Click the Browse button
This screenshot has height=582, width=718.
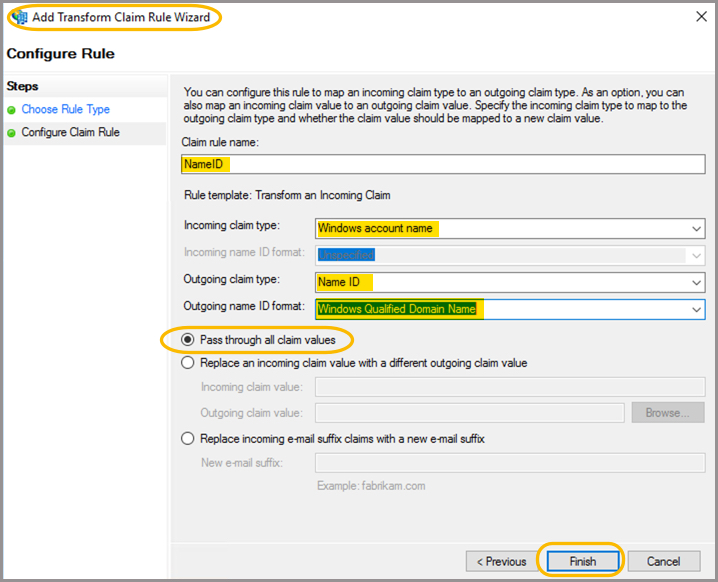coord(667,412)
